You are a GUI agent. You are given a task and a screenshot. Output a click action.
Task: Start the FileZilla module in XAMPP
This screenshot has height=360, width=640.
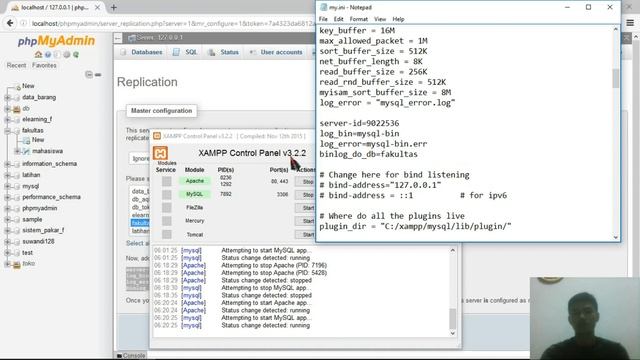(306, 208)
